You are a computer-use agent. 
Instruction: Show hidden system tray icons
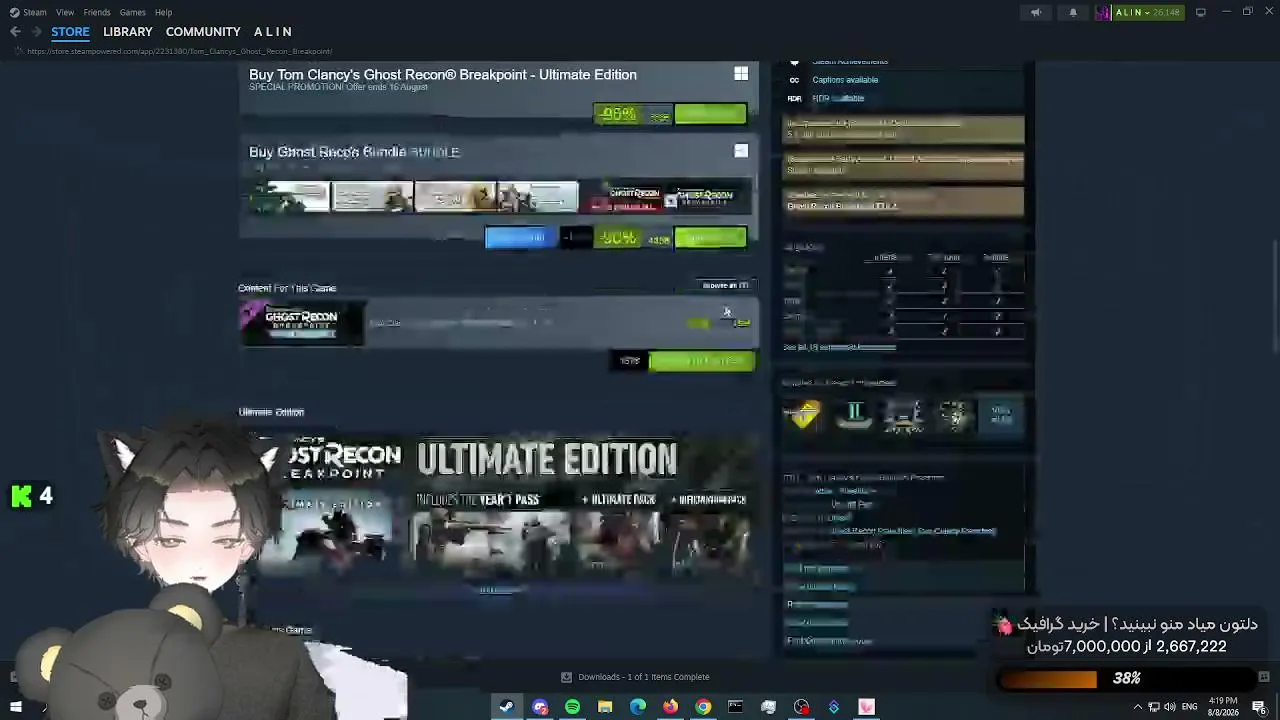click(1137, 707)
